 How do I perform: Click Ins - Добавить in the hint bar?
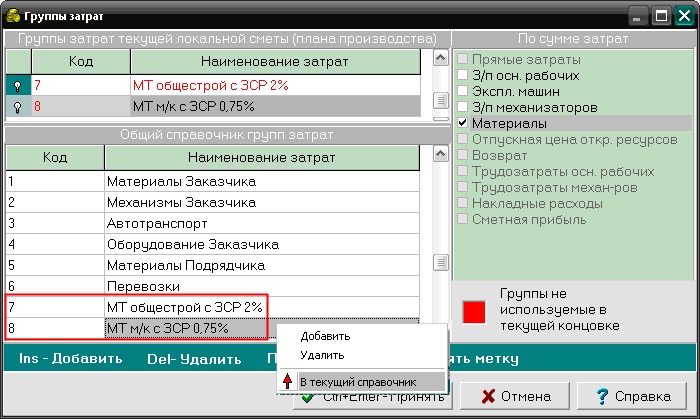(71, 358)
